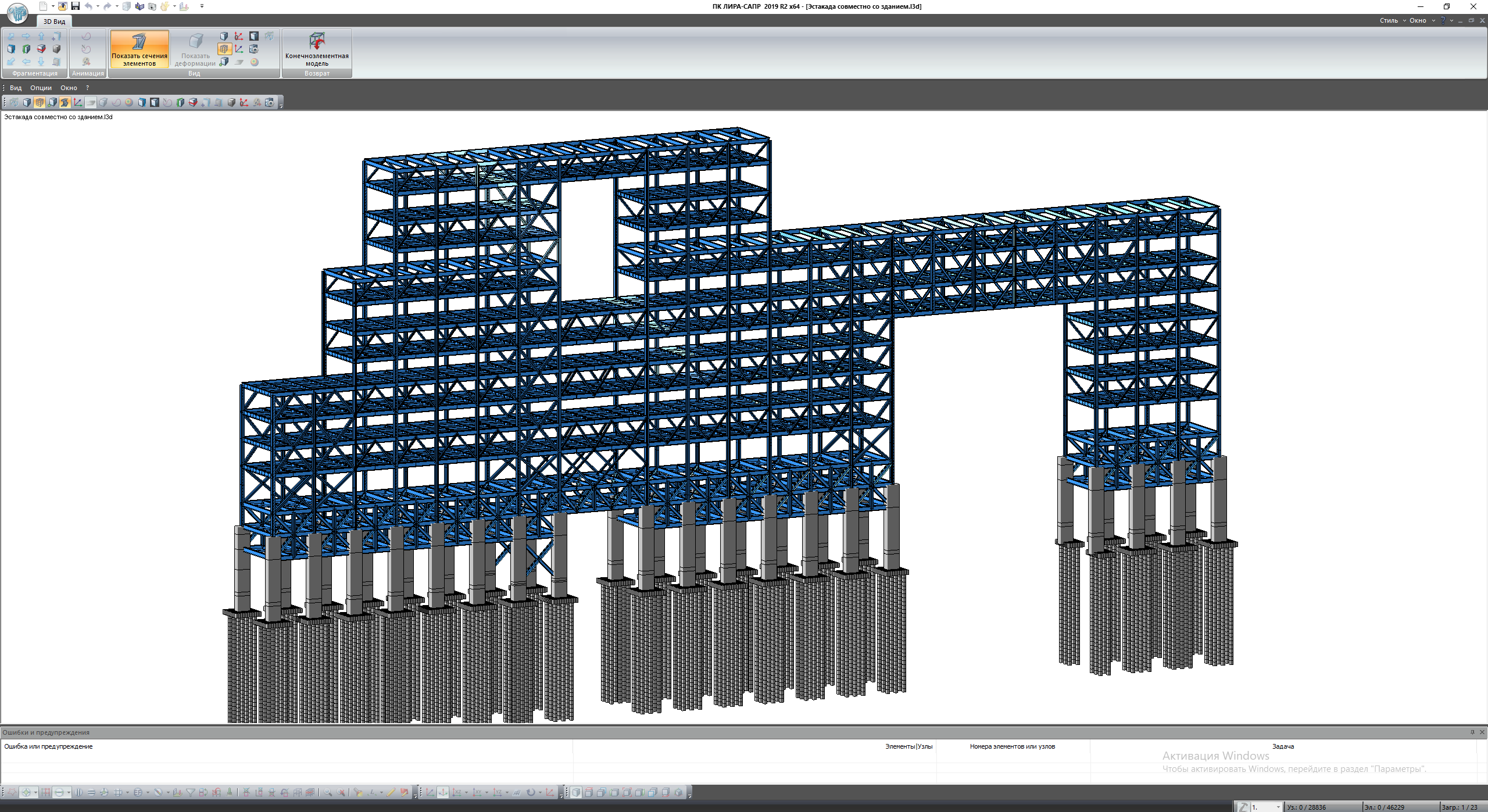Open the Вид menu in the menu bar
This screenshot has width=1488, height=812.
16,88
